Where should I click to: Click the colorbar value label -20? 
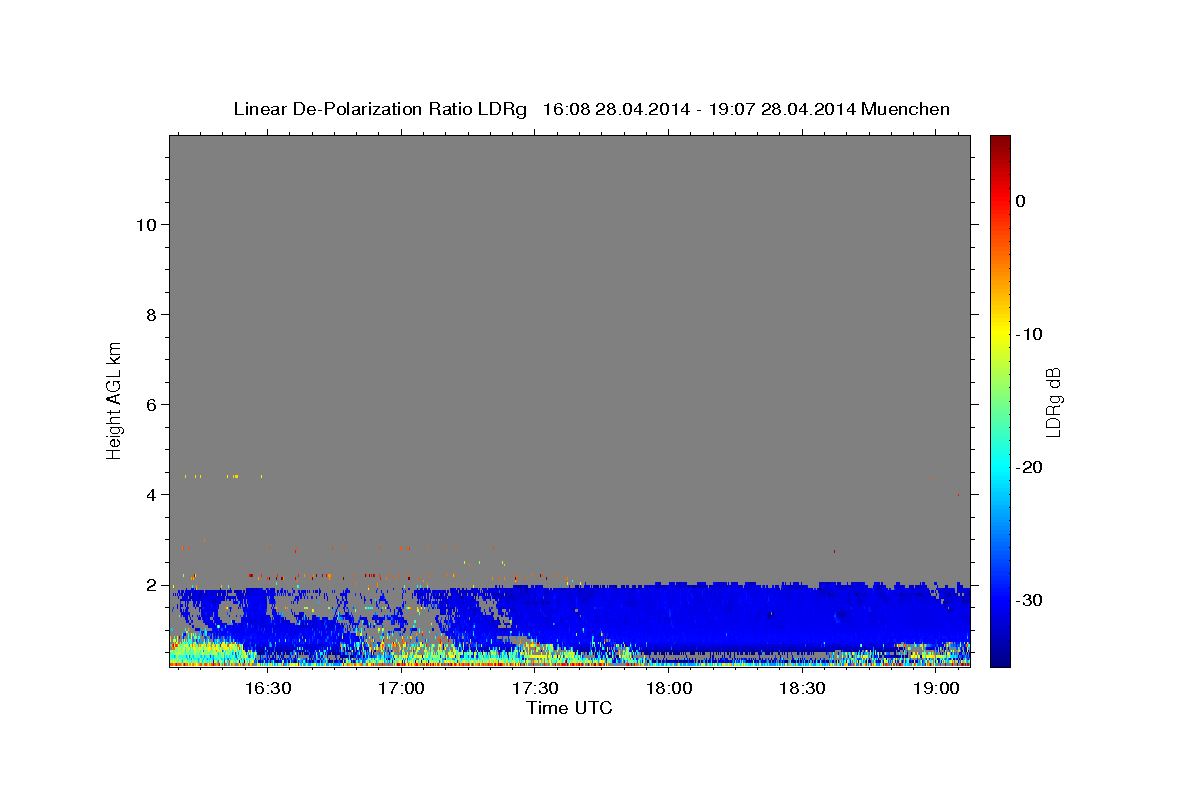[1030, 467]
